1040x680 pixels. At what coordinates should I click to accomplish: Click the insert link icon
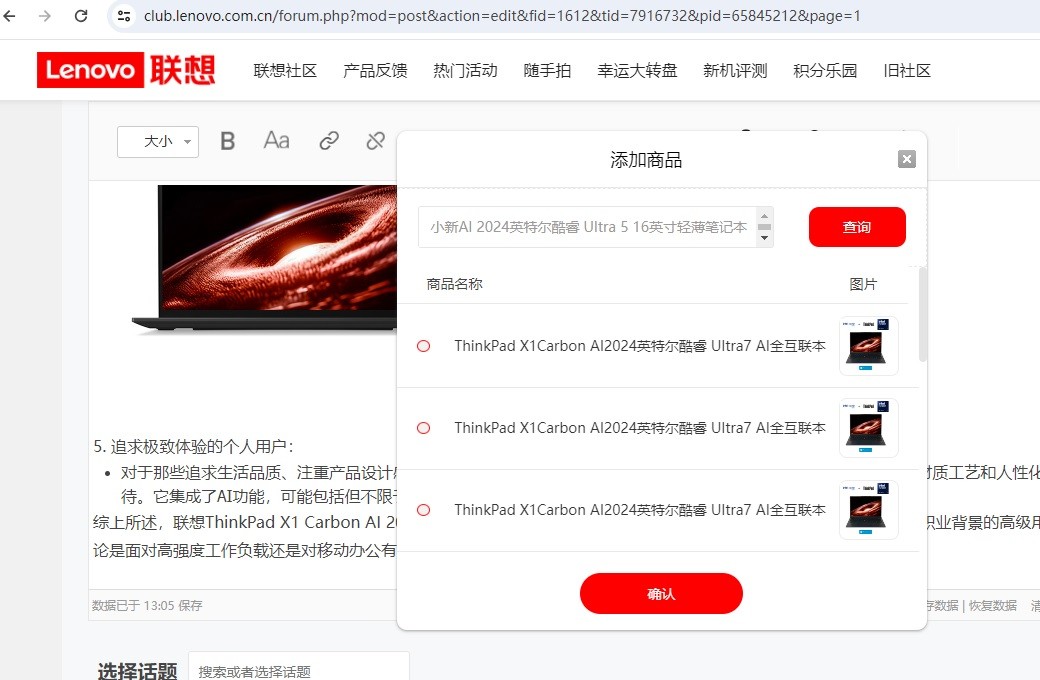(x=329, y=141)
